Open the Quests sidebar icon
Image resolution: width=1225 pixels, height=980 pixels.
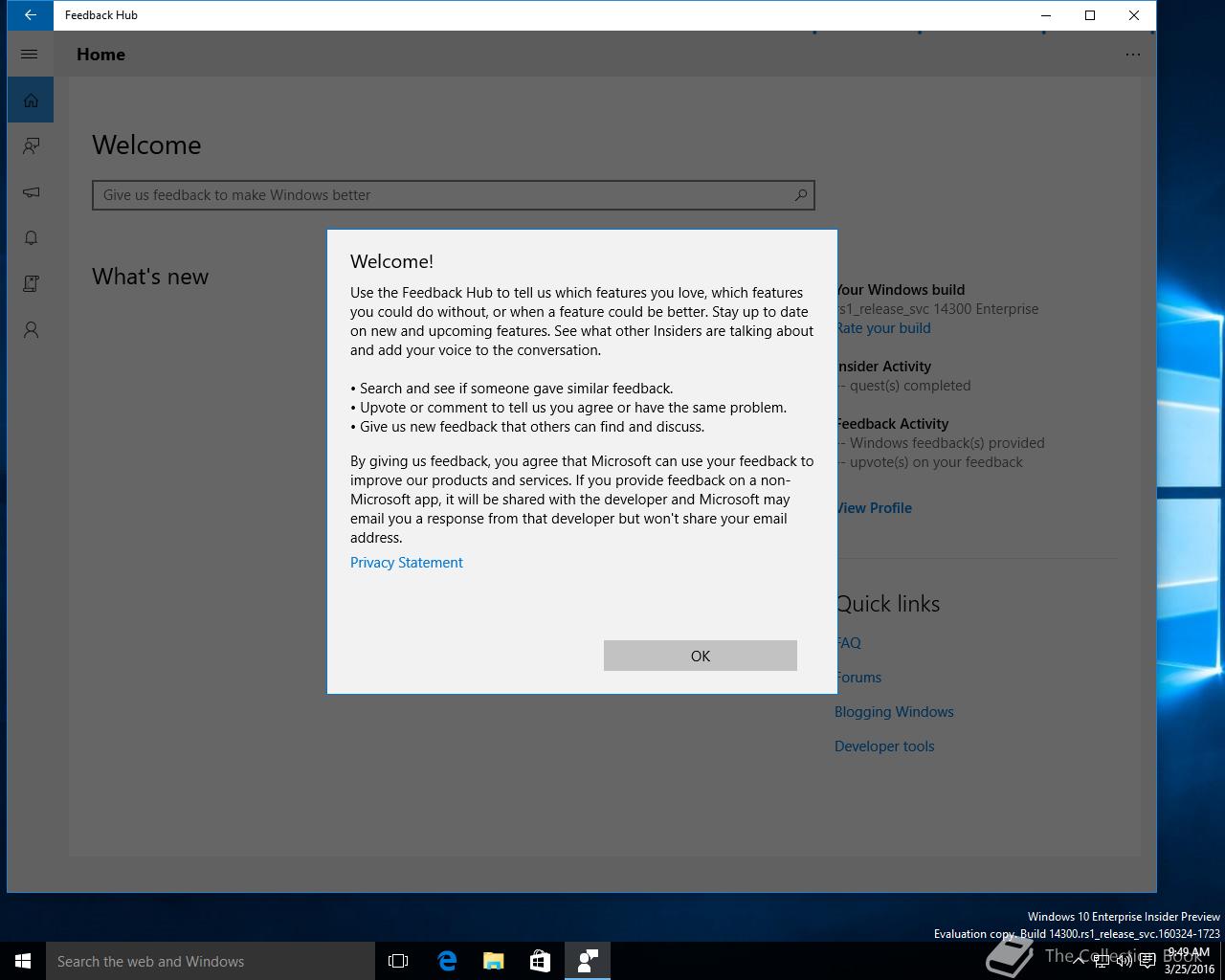coord(31,284)
